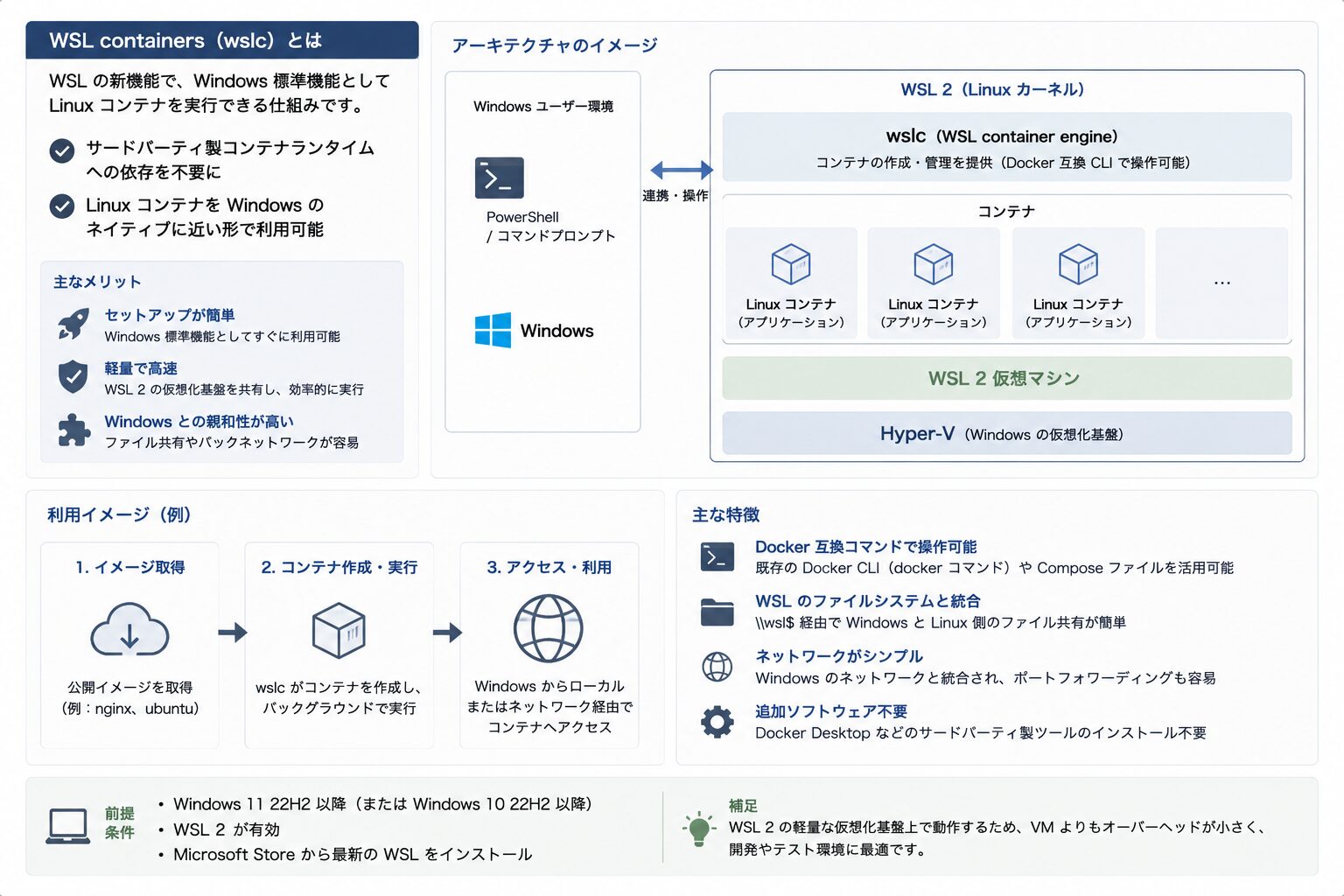Click the double-headed arrow above 連携・操作

(681, 170)
